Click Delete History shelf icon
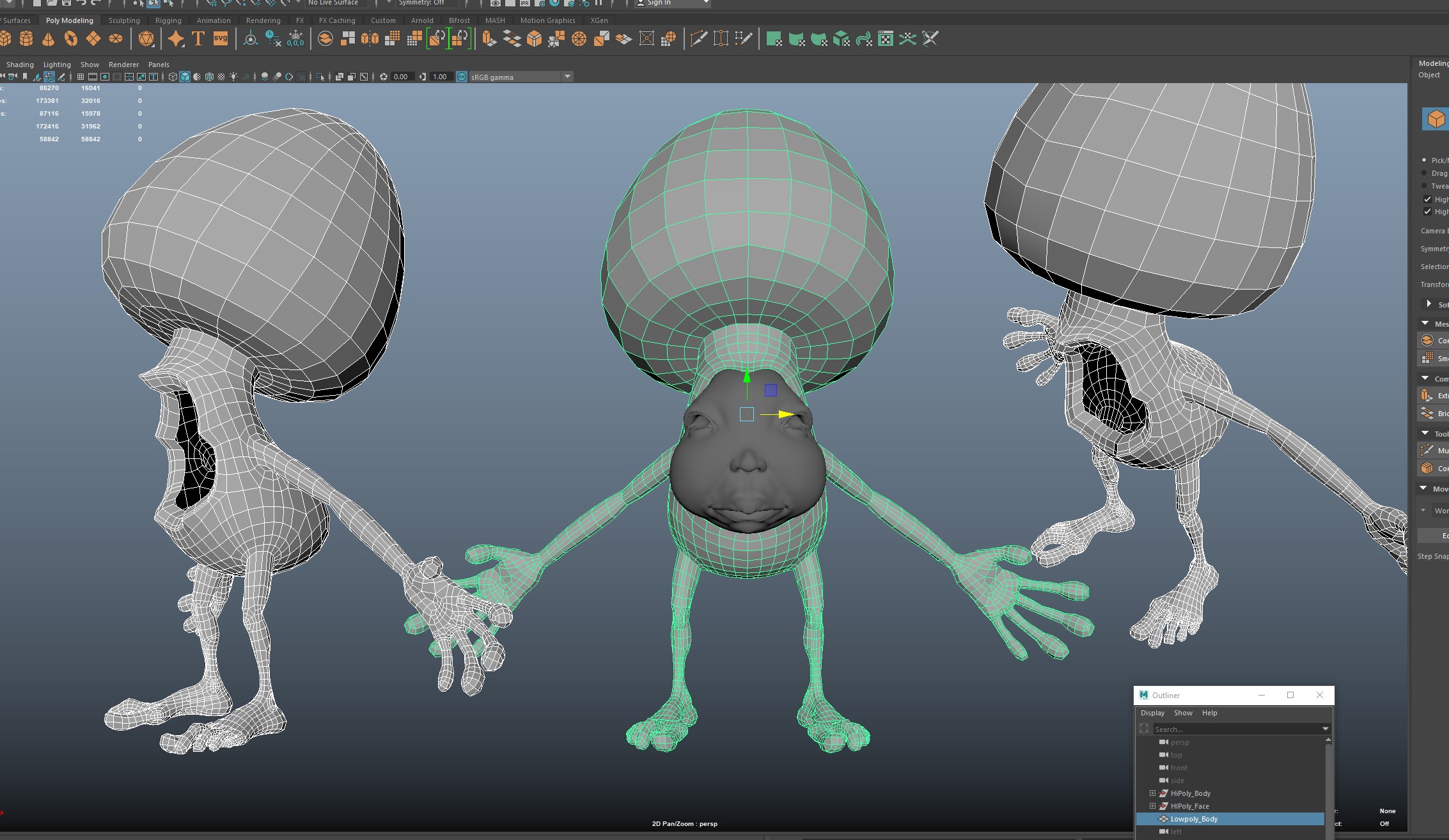The height and width of the screenshot is (840, 1449). point(273,39)
